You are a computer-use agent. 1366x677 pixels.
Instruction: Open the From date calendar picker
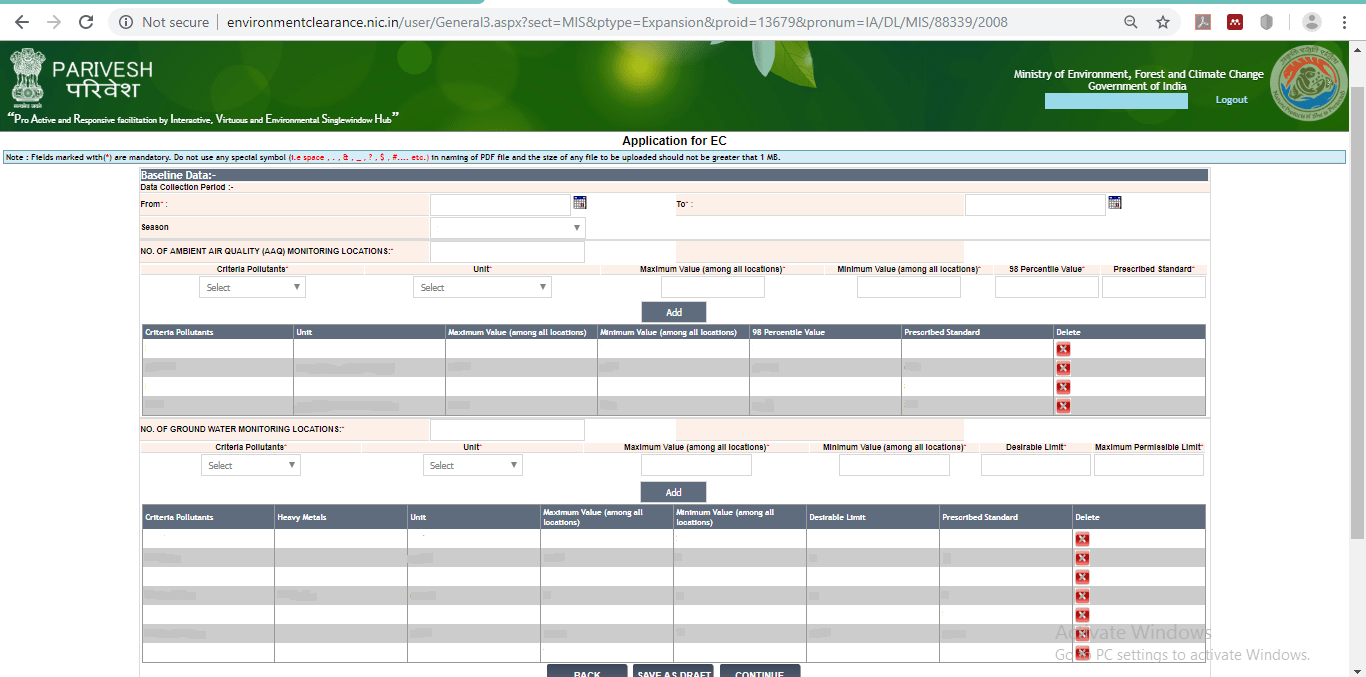579,203
